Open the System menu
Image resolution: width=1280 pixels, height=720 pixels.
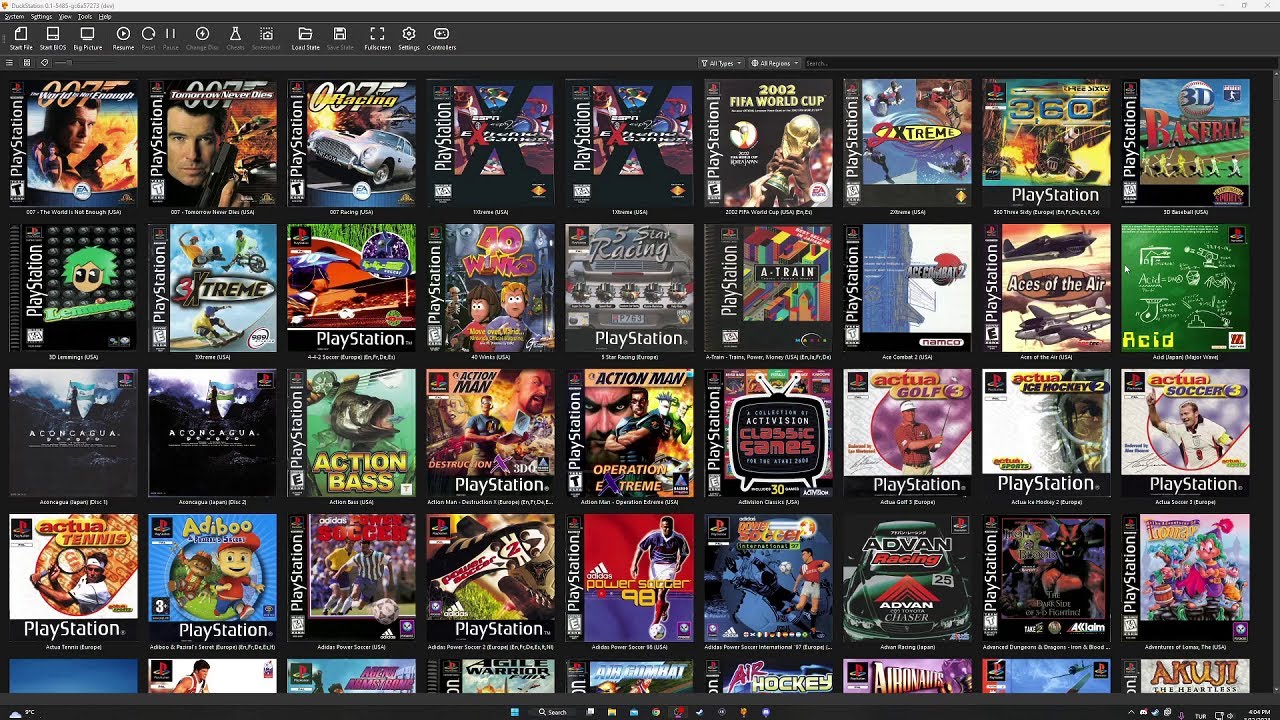[14, 17]
